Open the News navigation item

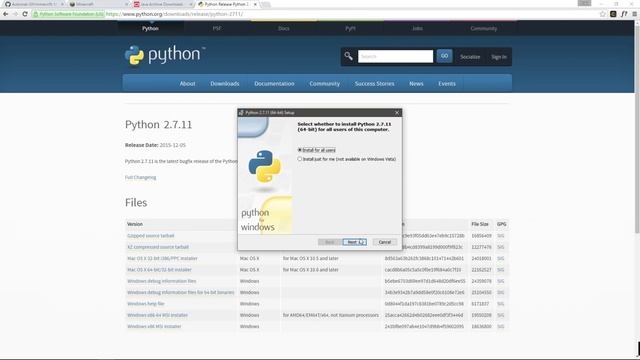[x=416, y=84]
